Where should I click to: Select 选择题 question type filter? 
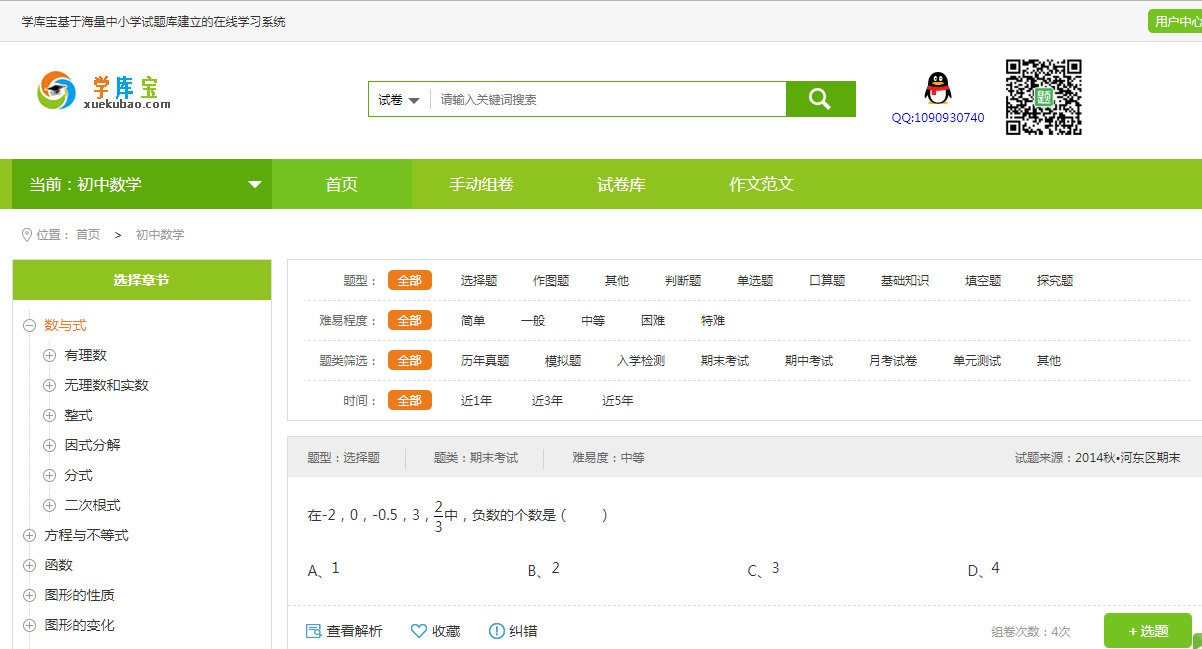point(479,280)
